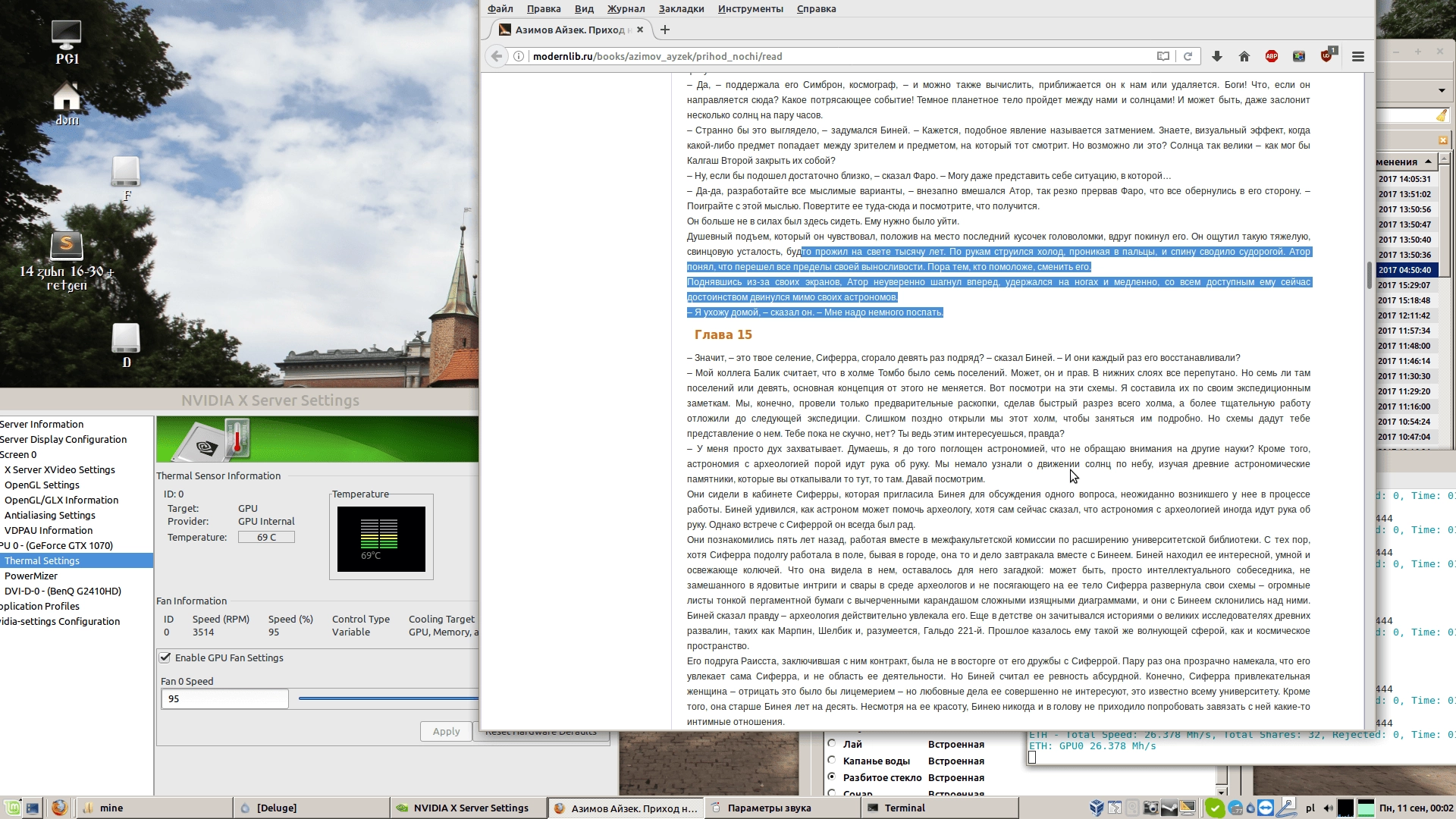Image resolution: width=1456 pixels, height=819 pixels.
Task: Select the Разбитое стекло radio button
Action: pyautogui.click(x=832, y=777)
